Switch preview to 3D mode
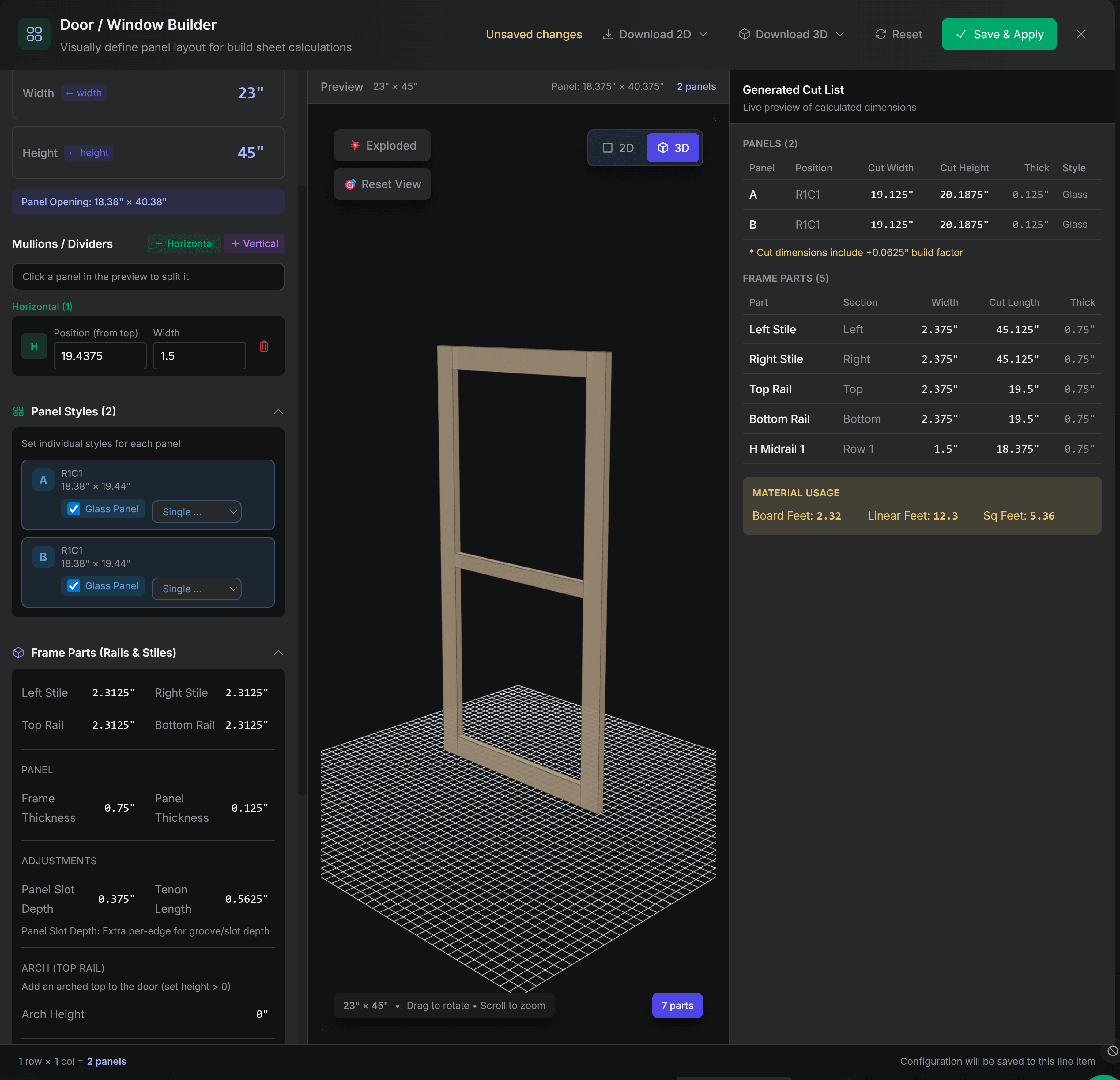The image size is (1120, 1080). point(673,148)
